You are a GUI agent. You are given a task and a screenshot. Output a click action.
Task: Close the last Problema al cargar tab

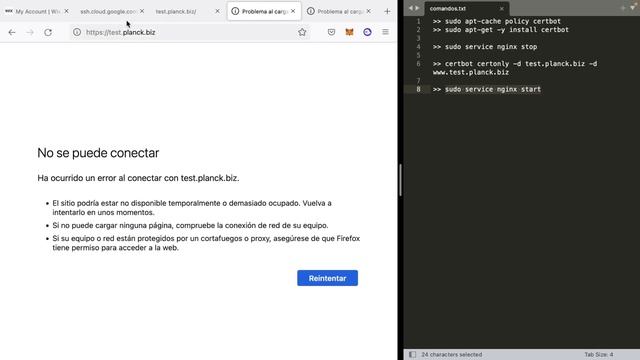point(369,11)
